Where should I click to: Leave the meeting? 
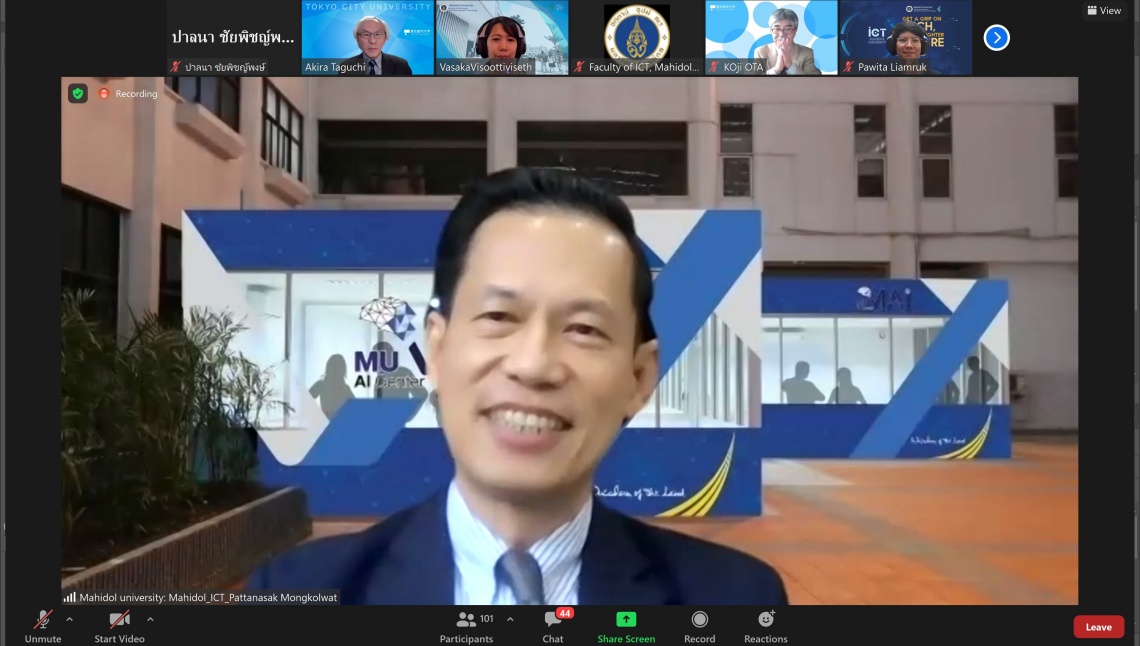(1098, 627)
